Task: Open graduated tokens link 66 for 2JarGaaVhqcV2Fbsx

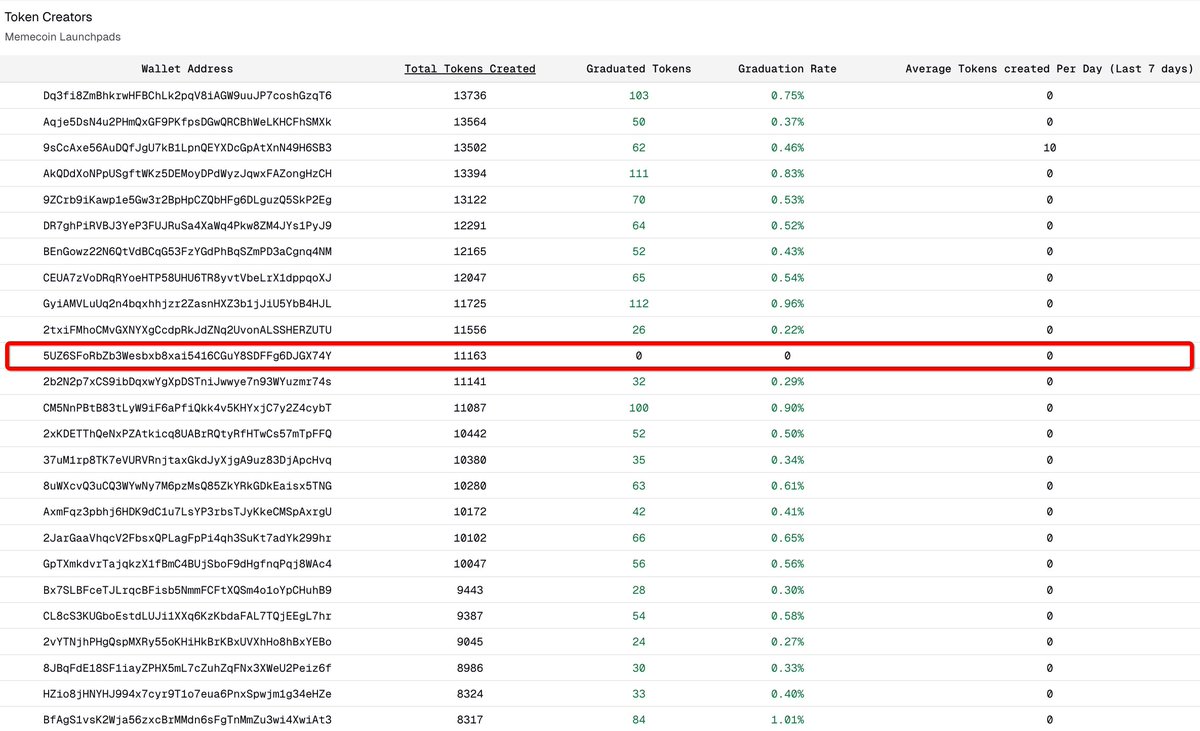Action: tap(638, 537)
